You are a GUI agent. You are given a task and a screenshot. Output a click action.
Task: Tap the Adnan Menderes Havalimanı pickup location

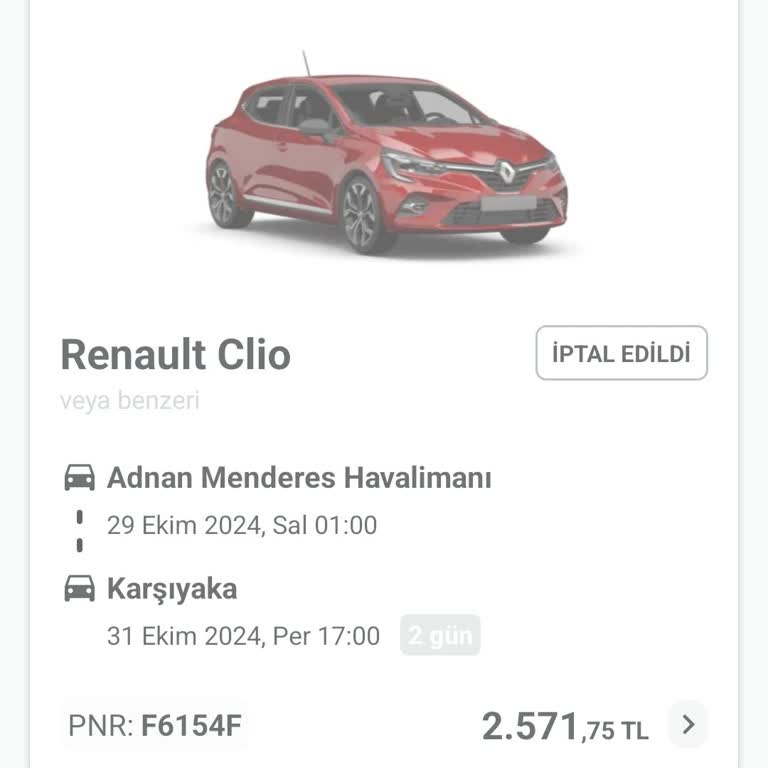(x=299, y=478)
